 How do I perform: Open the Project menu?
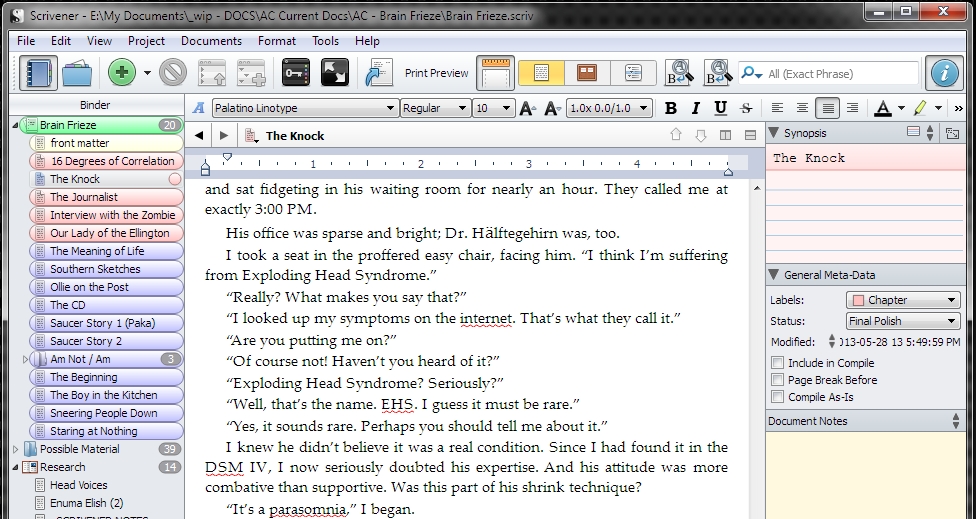coord(146,40)
